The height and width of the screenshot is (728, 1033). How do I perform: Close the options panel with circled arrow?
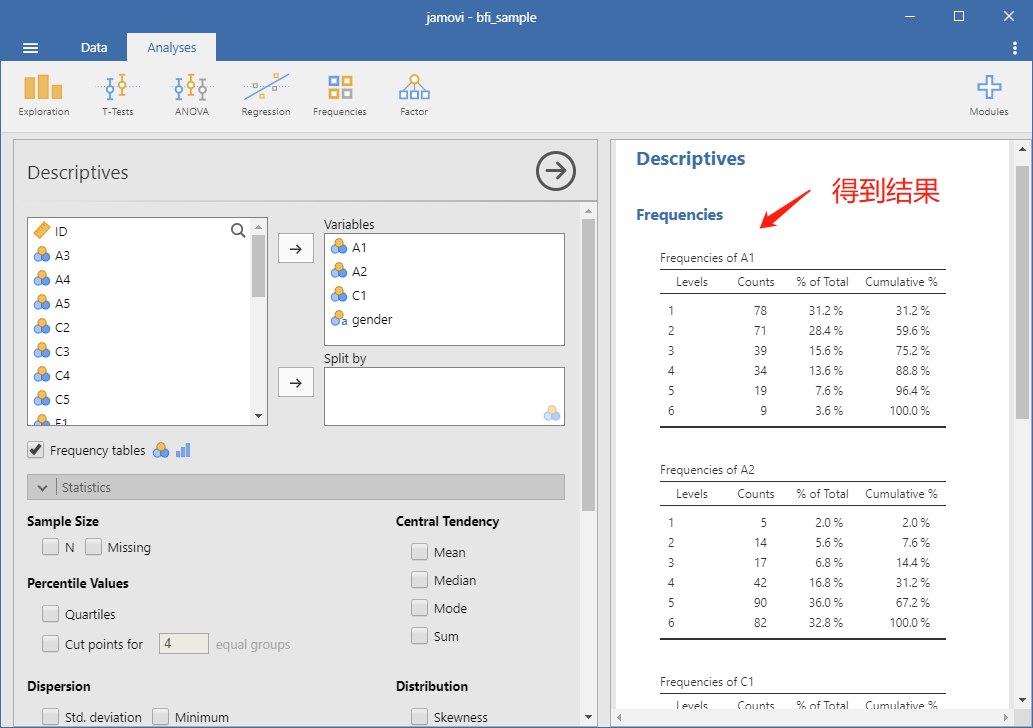click(555, 171)
